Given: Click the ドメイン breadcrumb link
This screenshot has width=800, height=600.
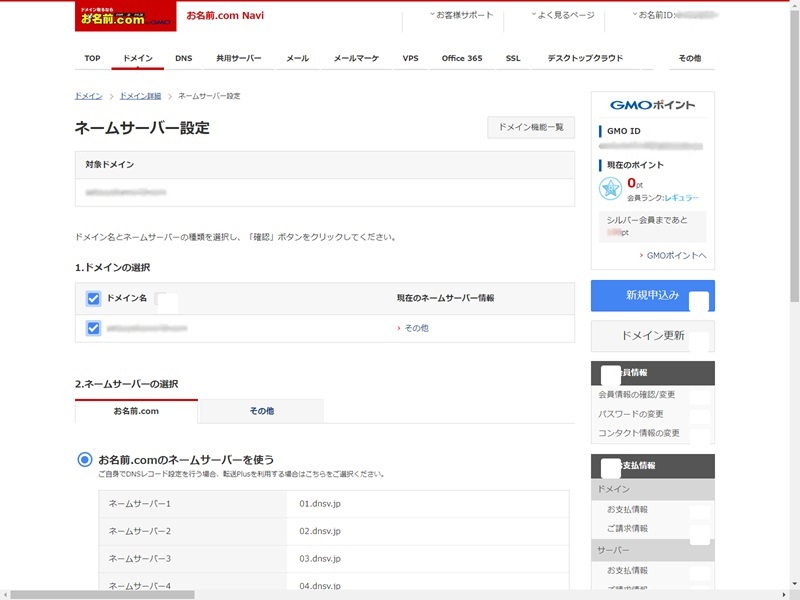Looking at the screenshot, I should point(89,96).
